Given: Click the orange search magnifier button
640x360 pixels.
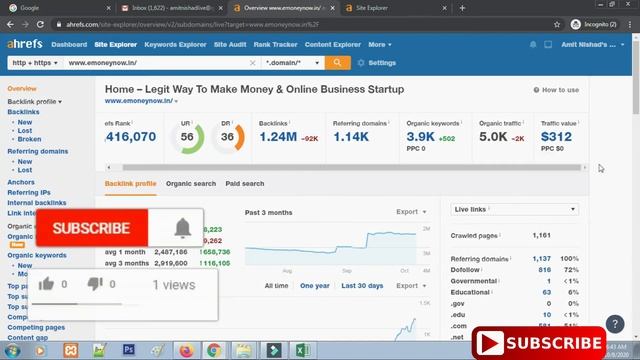Looking at the screenshot, I should click(x=338, y=63).
